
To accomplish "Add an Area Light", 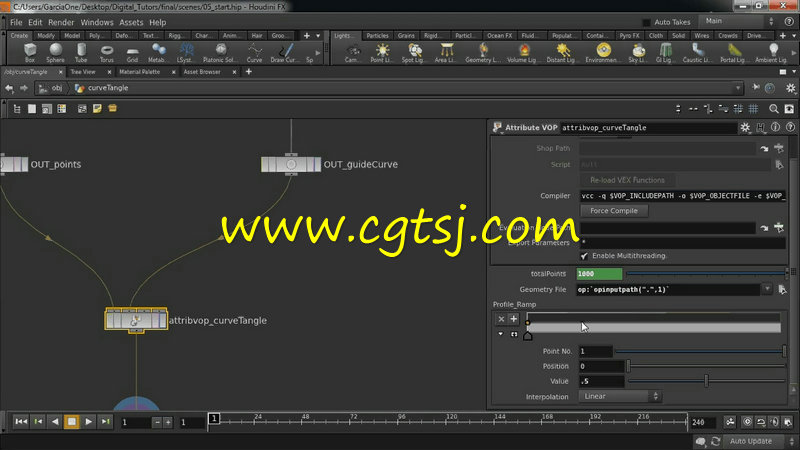I will click(x=447, y=53).
